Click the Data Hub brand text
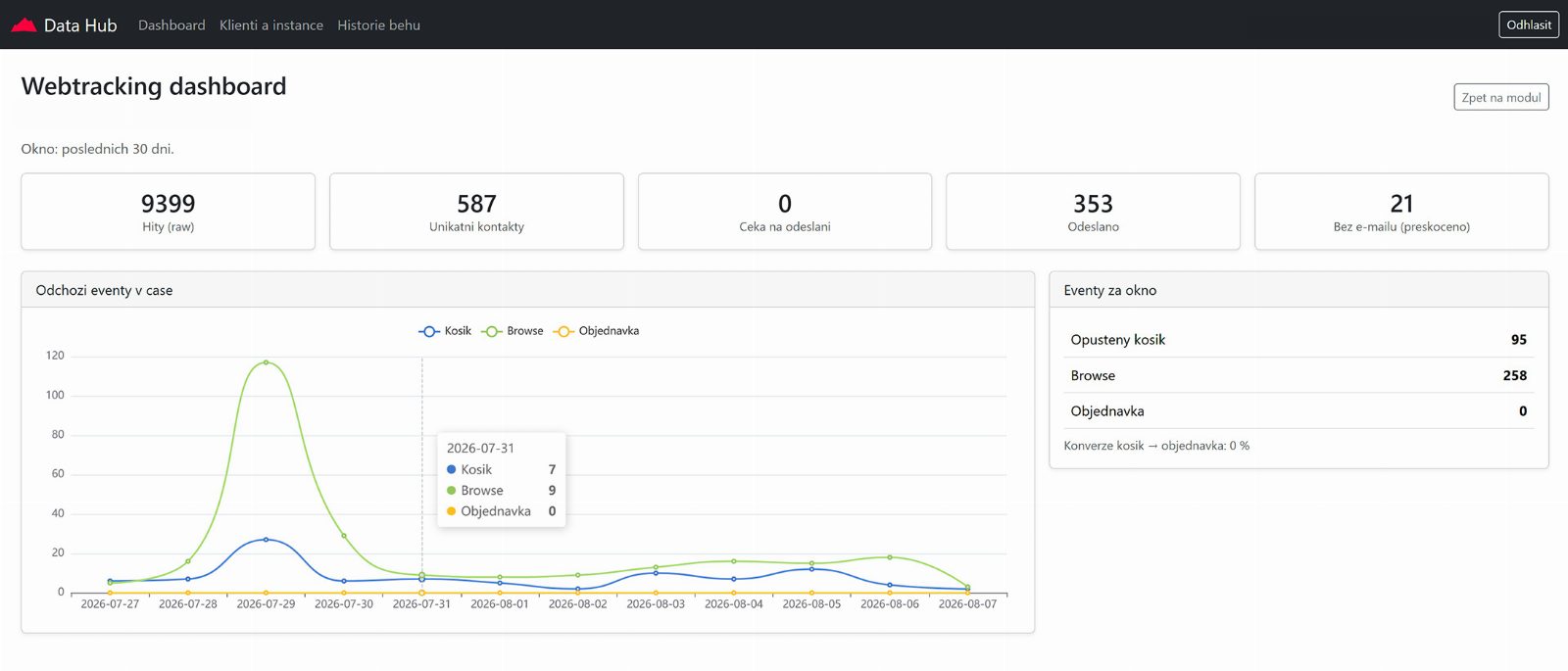1568x671 pixels. [x=80, y=25]
